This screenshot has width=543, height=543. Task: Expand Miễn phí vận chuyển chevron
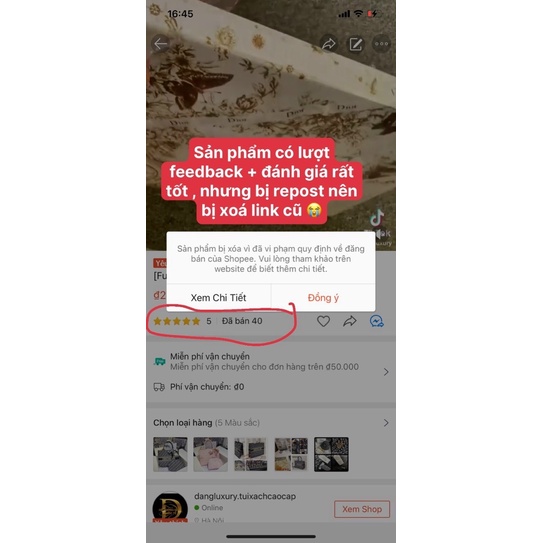pos(386,372)
